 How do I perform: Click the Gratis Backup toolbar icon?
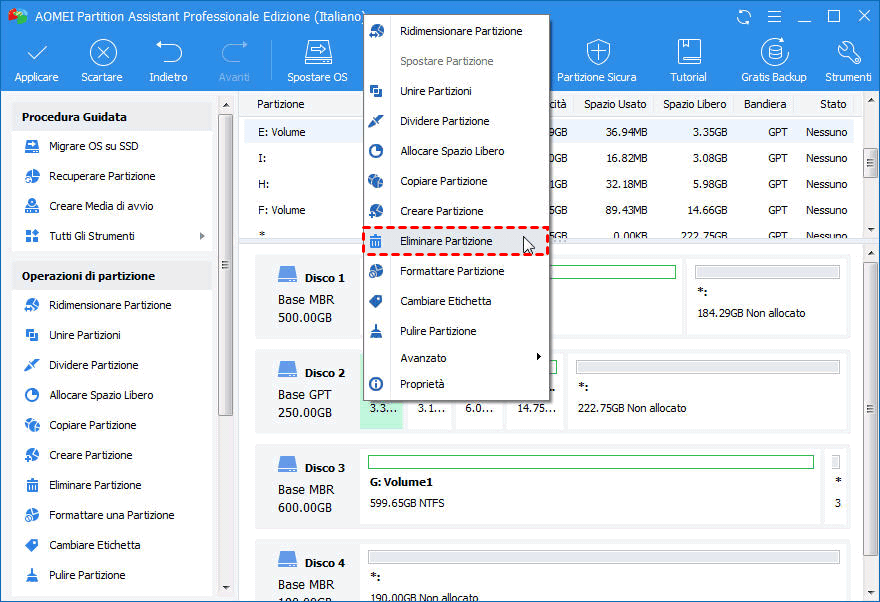774,52
